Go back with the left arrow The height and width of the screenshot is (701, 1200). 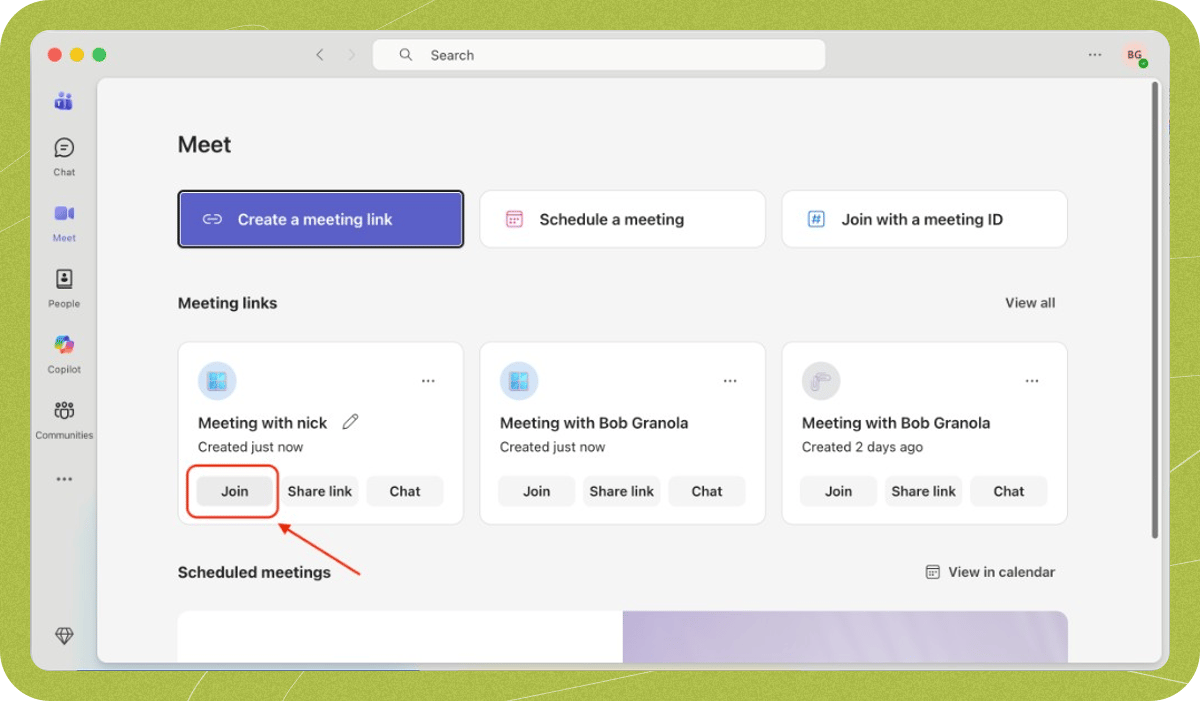[320, 55]
